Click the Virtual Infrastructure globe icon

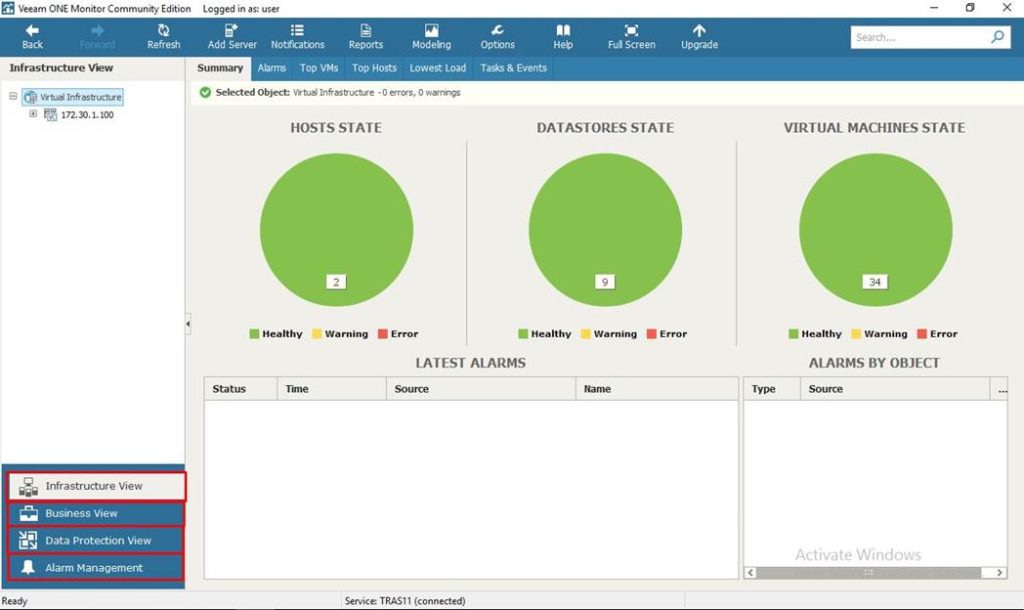pos(30,97)
